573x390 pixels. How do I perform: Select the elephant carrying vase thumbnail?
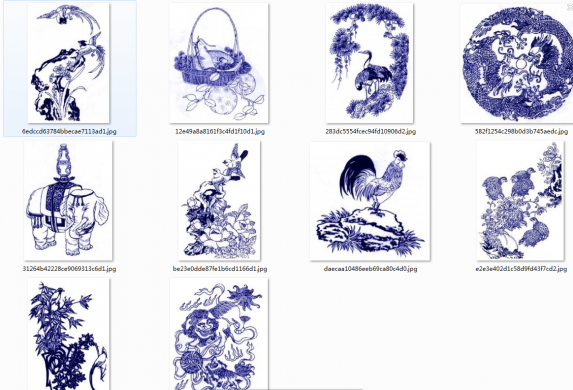coord(68,201)
